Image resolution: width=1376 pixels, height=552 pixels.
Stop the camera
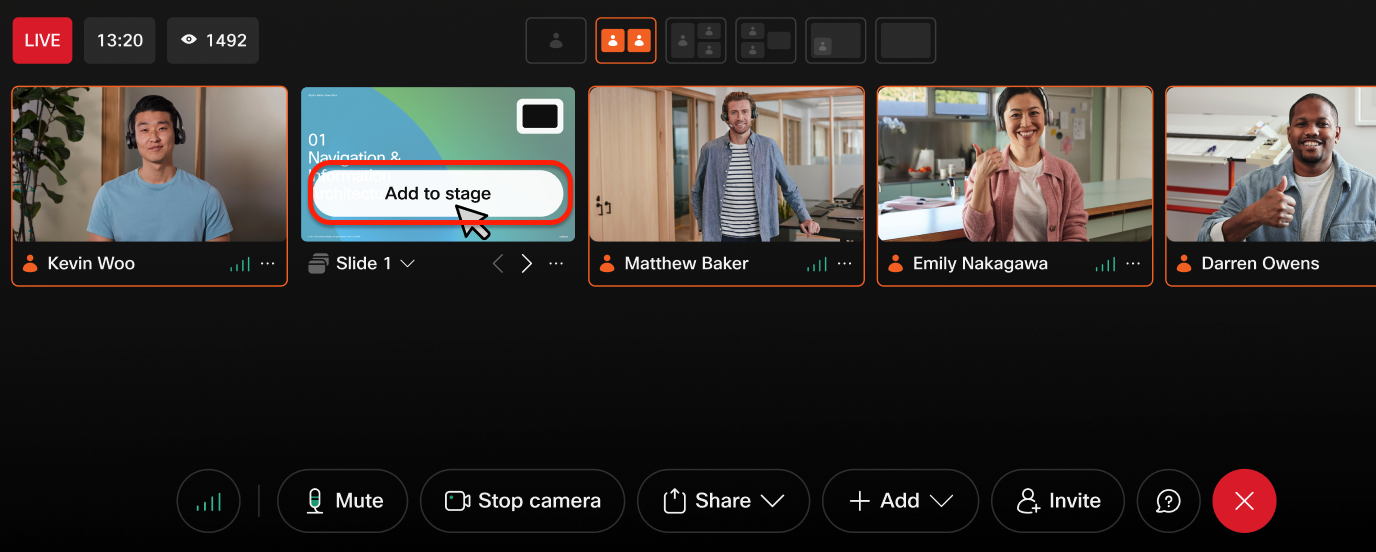[x=522, y=501]
